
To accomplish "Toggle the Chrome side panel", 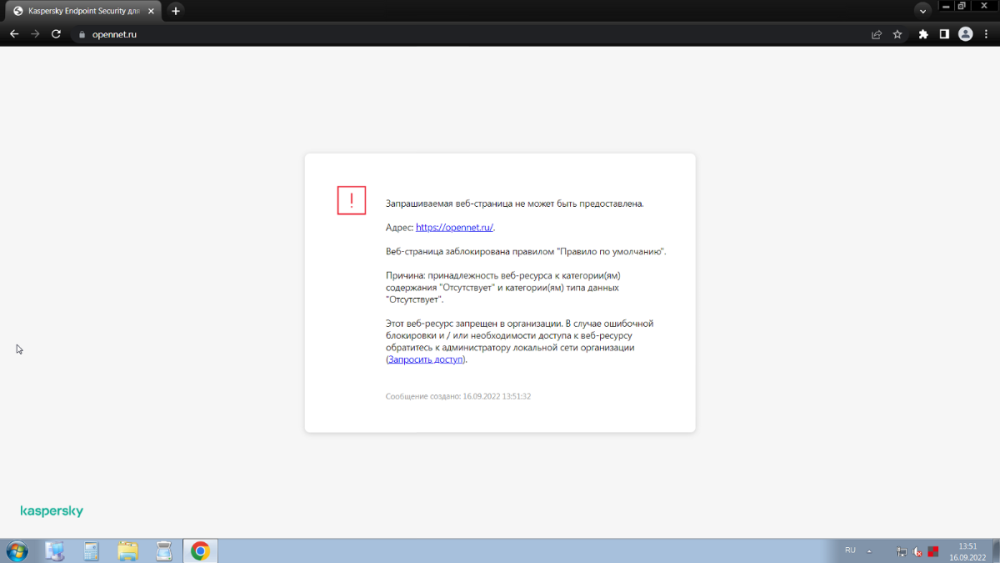I will click(944, 34).
